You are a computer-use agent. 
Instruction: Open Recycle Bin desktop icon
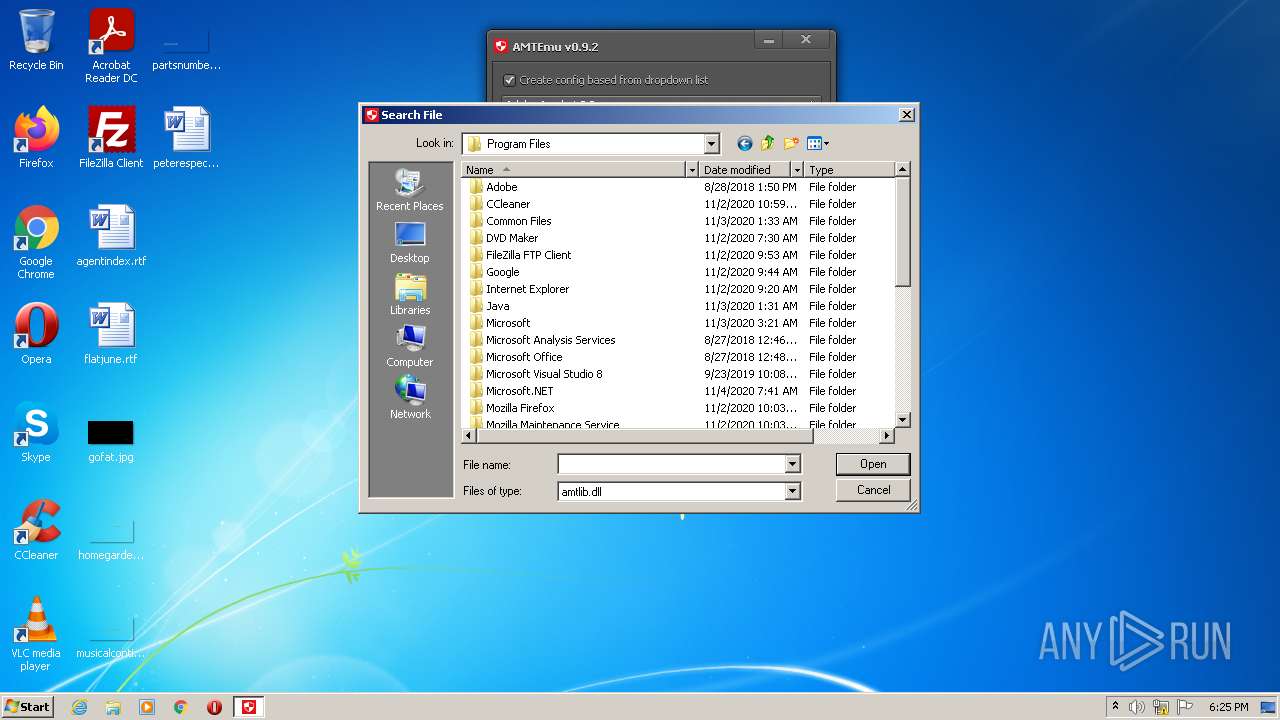36,40
